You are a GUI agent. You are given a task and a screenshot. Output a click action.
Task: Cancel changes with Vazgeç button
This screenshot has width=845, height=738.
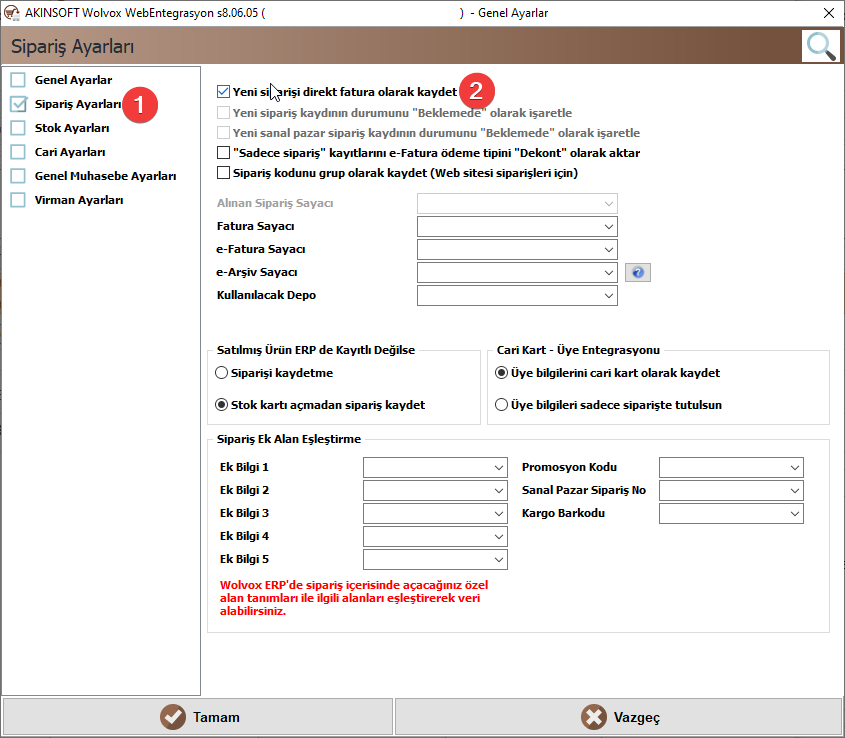tap(619, 717)
